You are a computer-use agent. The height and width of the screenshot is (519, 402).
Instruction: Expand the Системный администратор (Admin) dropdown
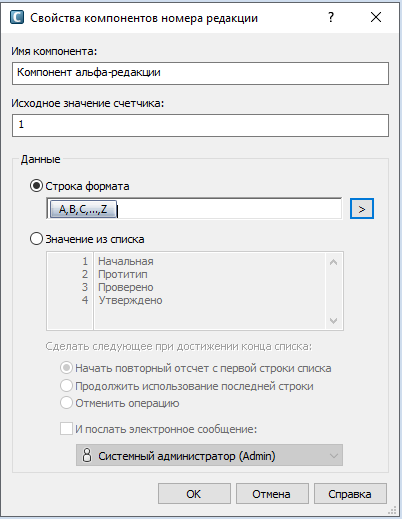209,455
